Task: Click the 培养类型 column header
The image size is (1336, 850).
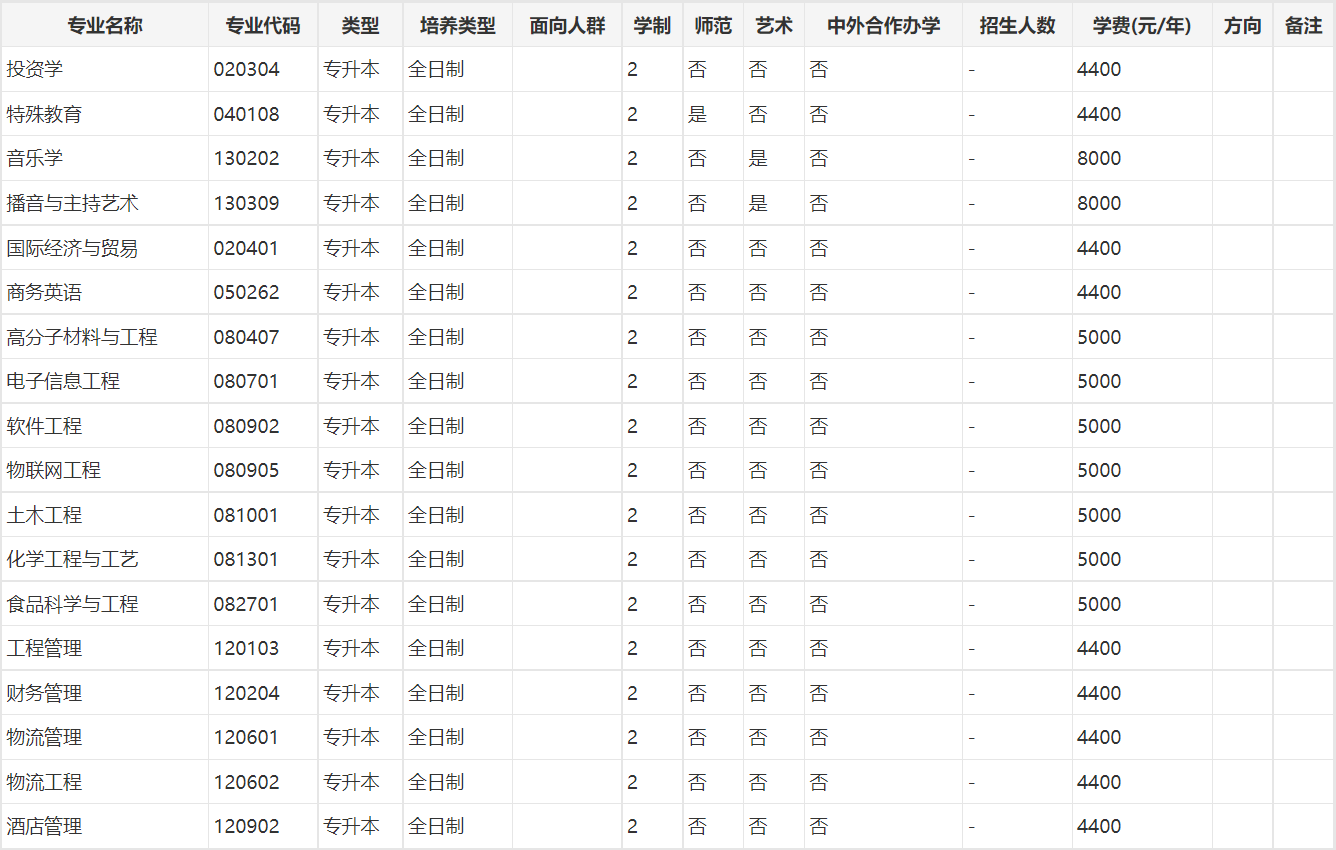Action: tap(457, 26)
